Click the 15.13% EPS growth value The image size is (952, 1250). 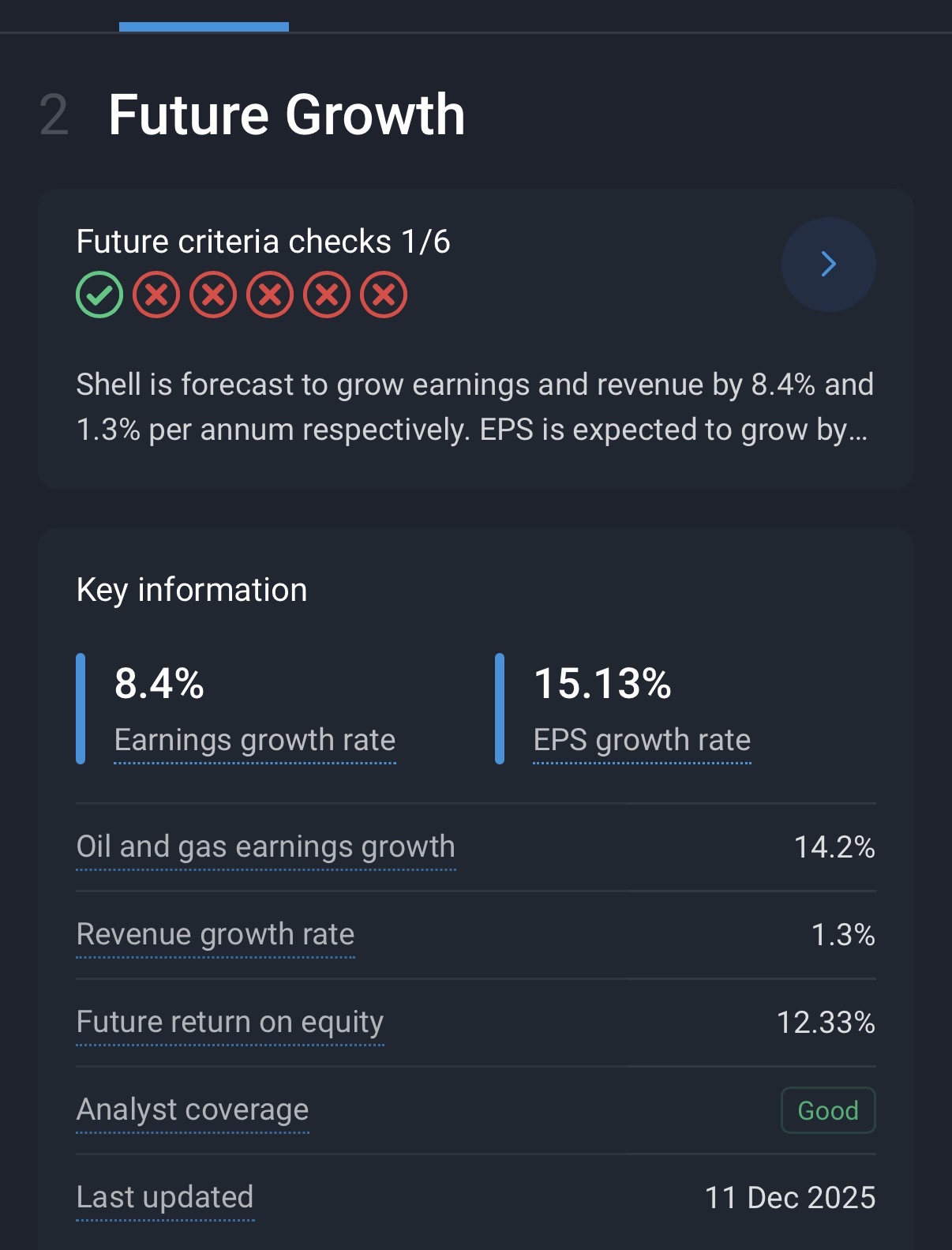point(602,684)
